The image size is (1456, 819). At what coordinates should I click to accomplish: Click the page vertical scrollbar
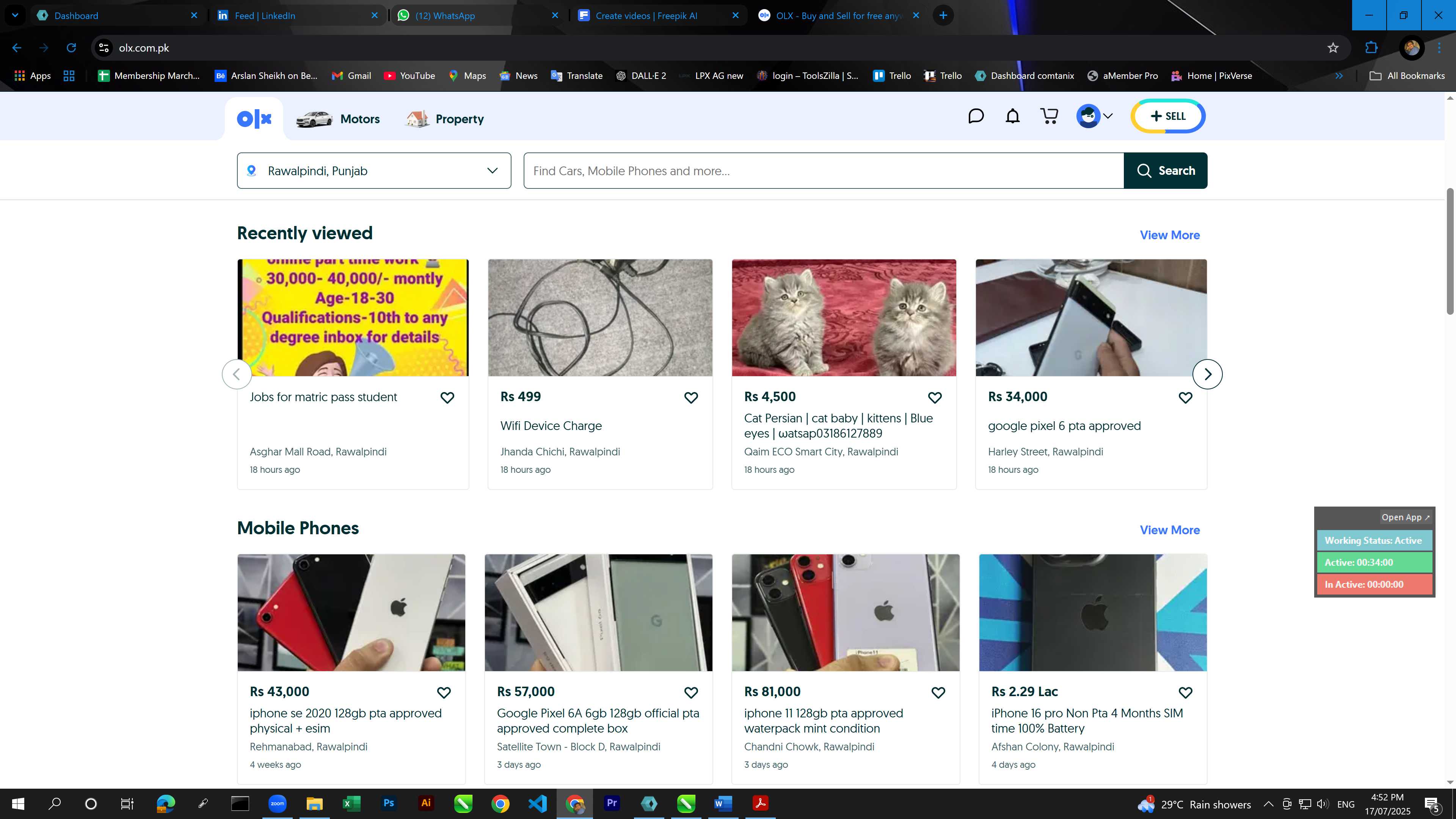[x=1450, y=251]
